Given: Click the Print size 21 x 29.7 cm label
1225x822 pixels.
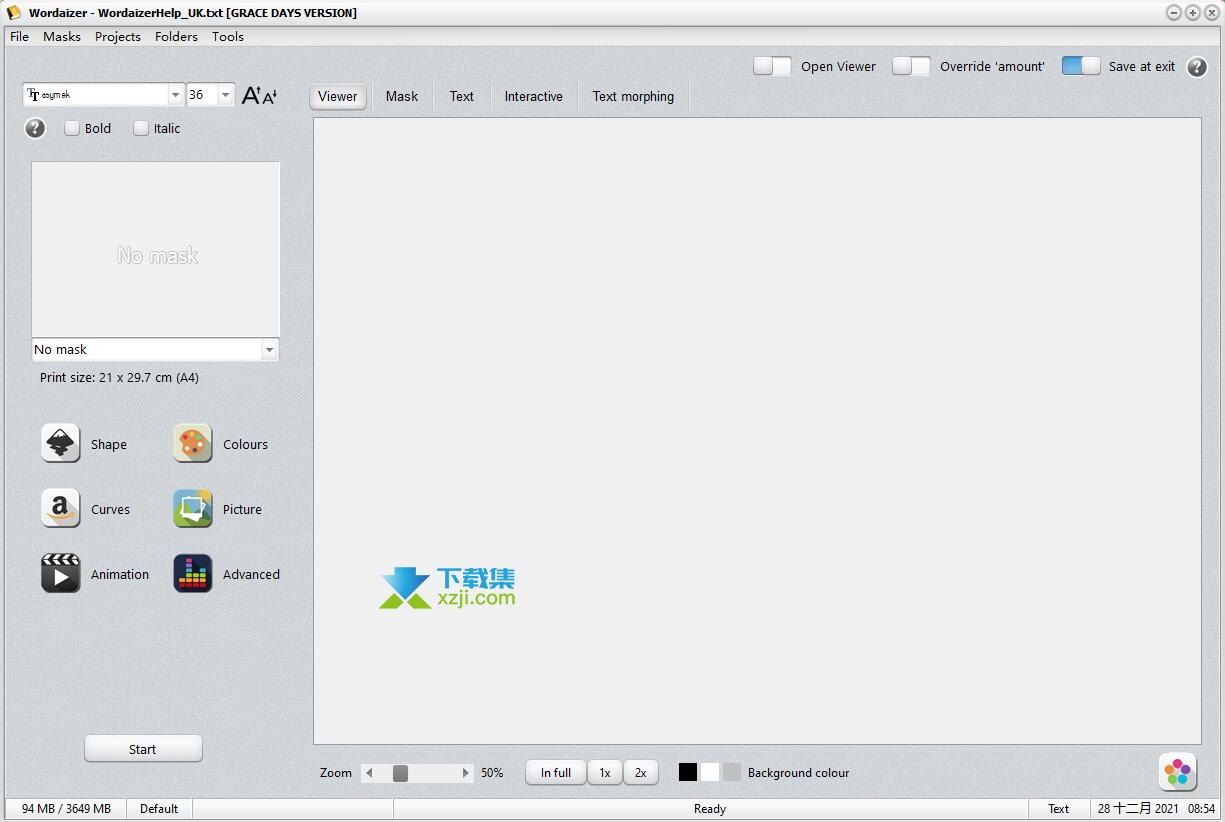Looking at the screenshot, I should [119, 378].
